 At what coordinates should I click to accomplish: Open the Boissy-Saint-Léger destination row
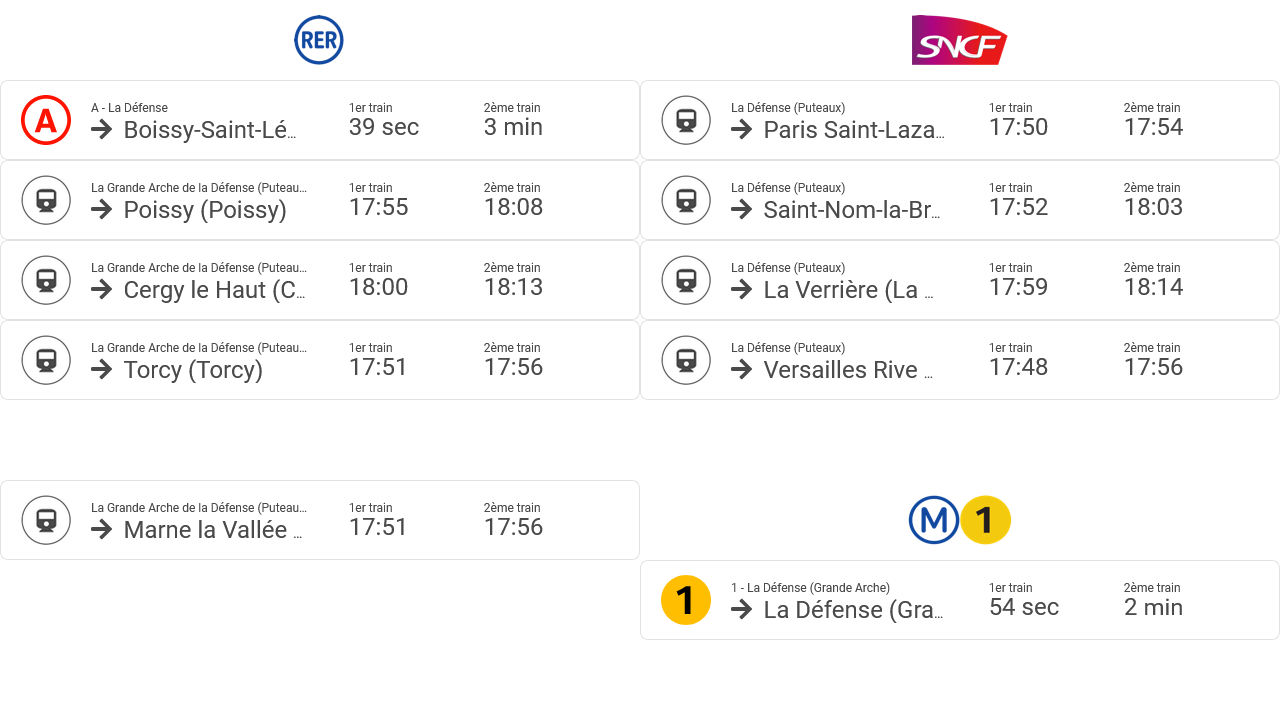(320, 120)
